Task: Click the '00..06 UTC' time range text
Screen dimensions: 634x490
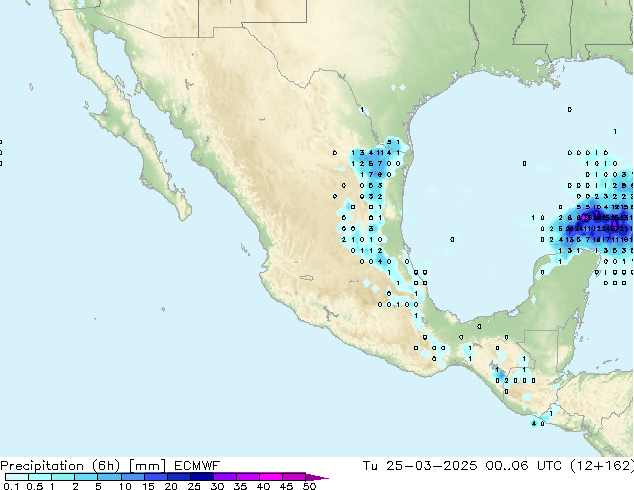Action: pos(524,466)
